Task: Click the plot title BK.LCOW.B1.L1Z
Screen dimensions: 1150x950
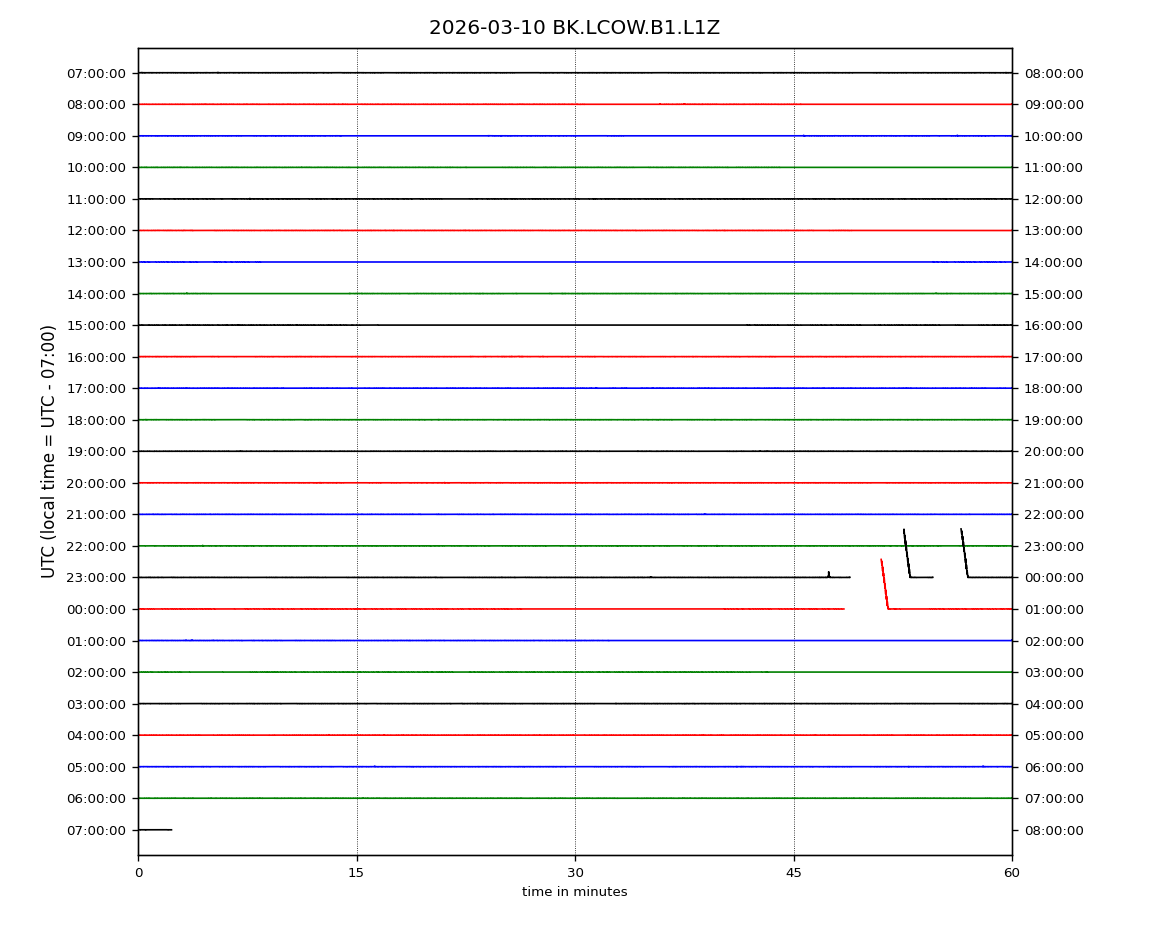Action: pyautogui.click(x=574, y=28)
